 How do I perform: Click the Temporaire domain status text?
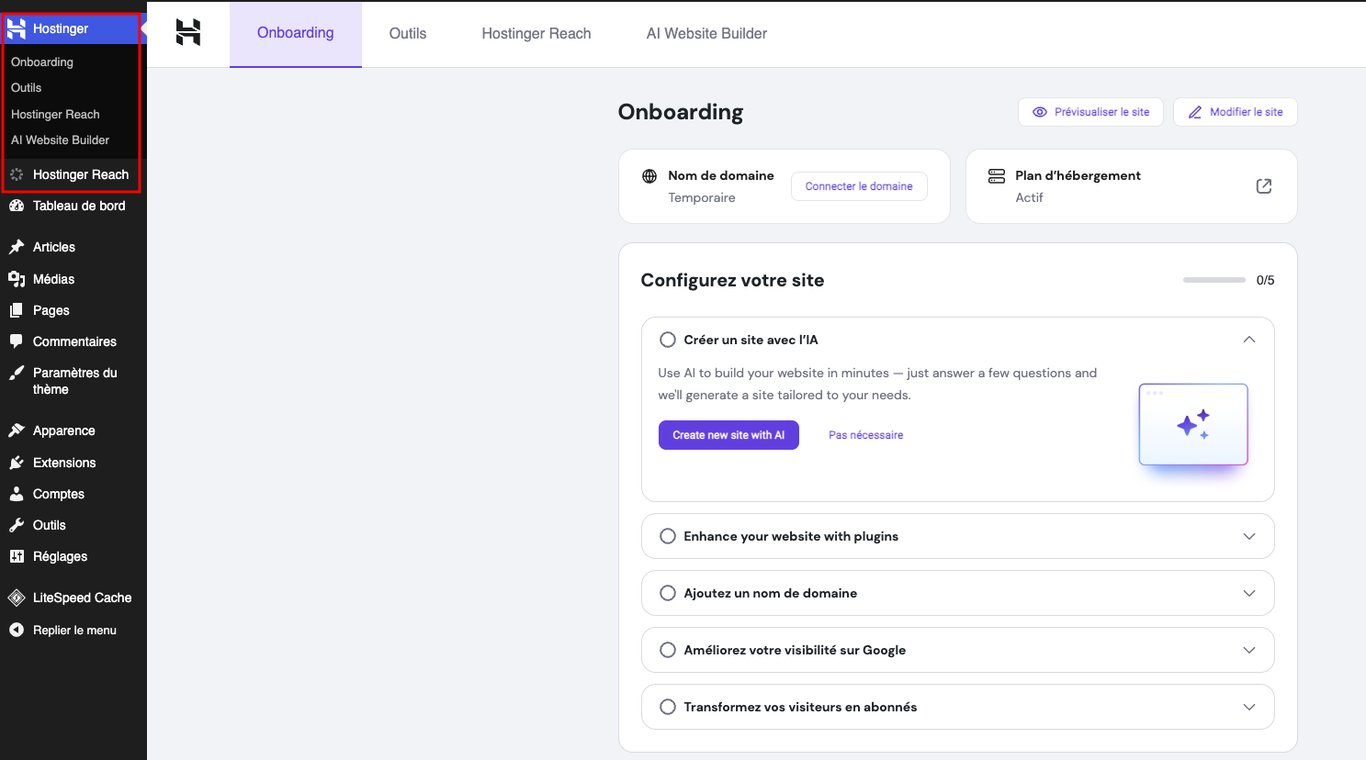tap(702, 198)
